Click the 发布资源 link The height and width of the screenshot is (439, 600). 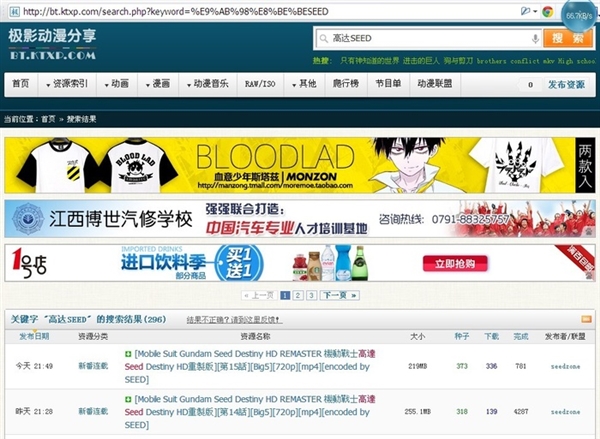566,85
